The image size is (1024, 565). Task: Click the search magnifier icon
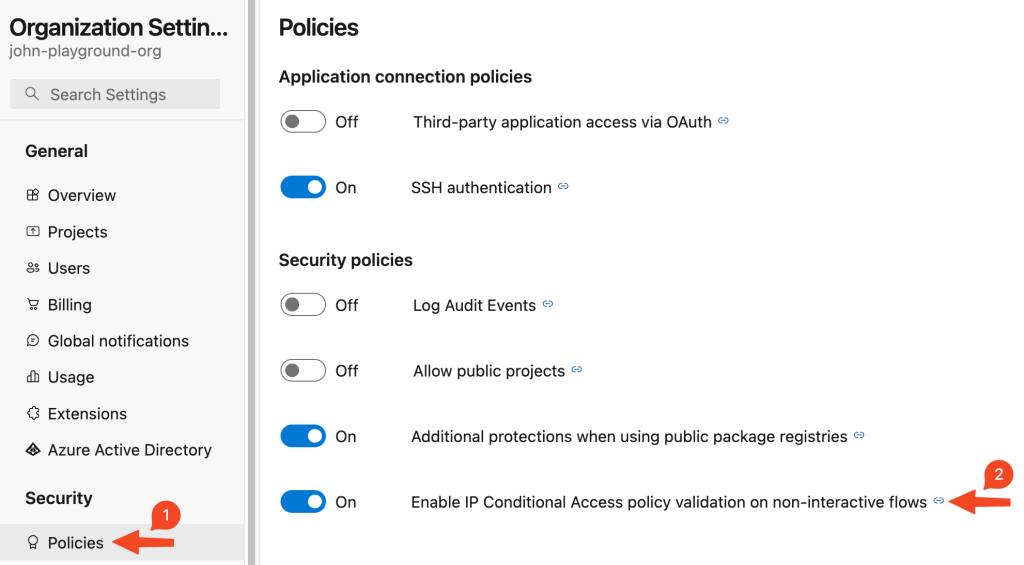coord(32,95)
